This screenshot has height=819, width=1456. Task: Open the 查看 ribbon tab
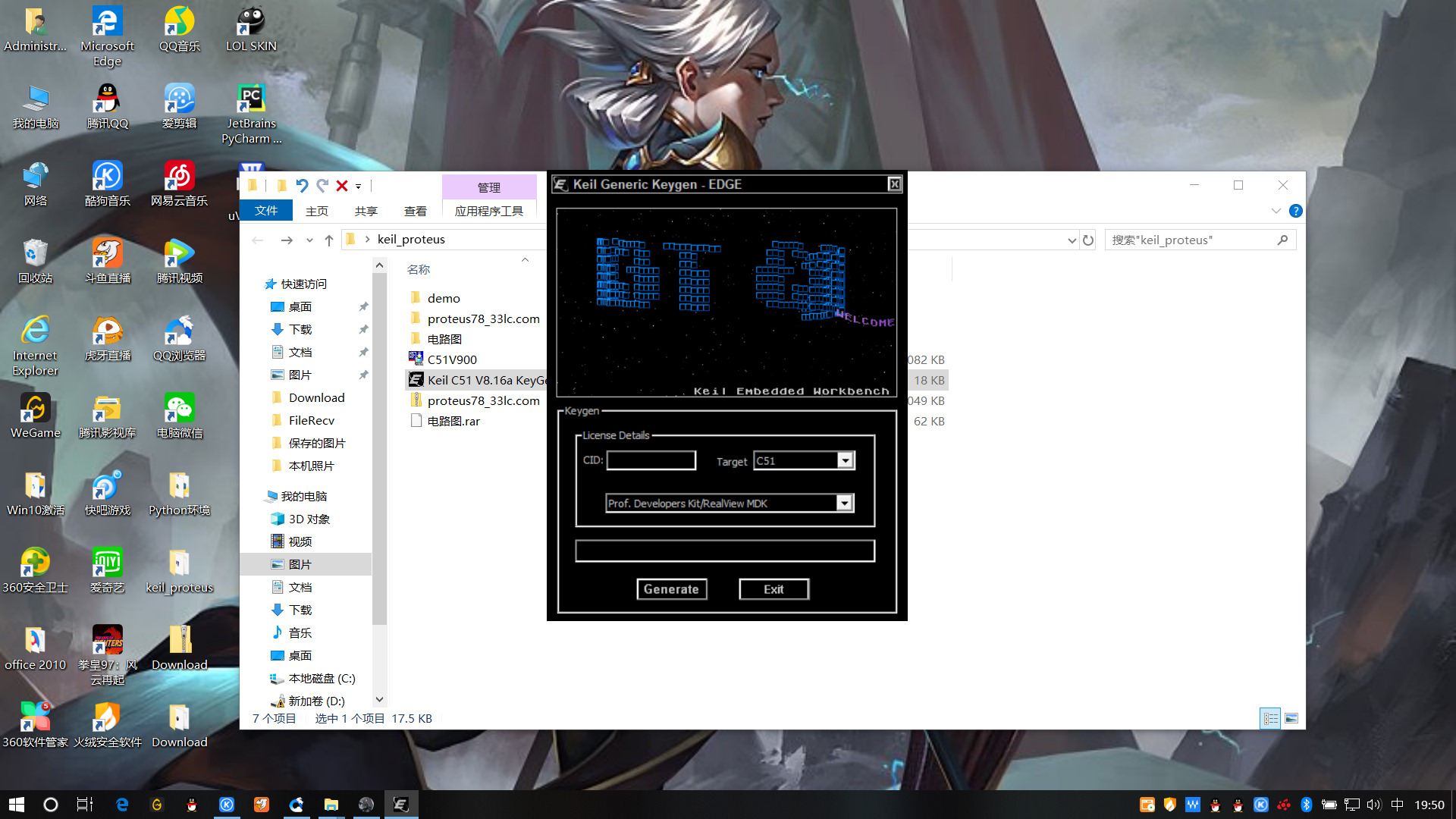click(x=415, y=211)
